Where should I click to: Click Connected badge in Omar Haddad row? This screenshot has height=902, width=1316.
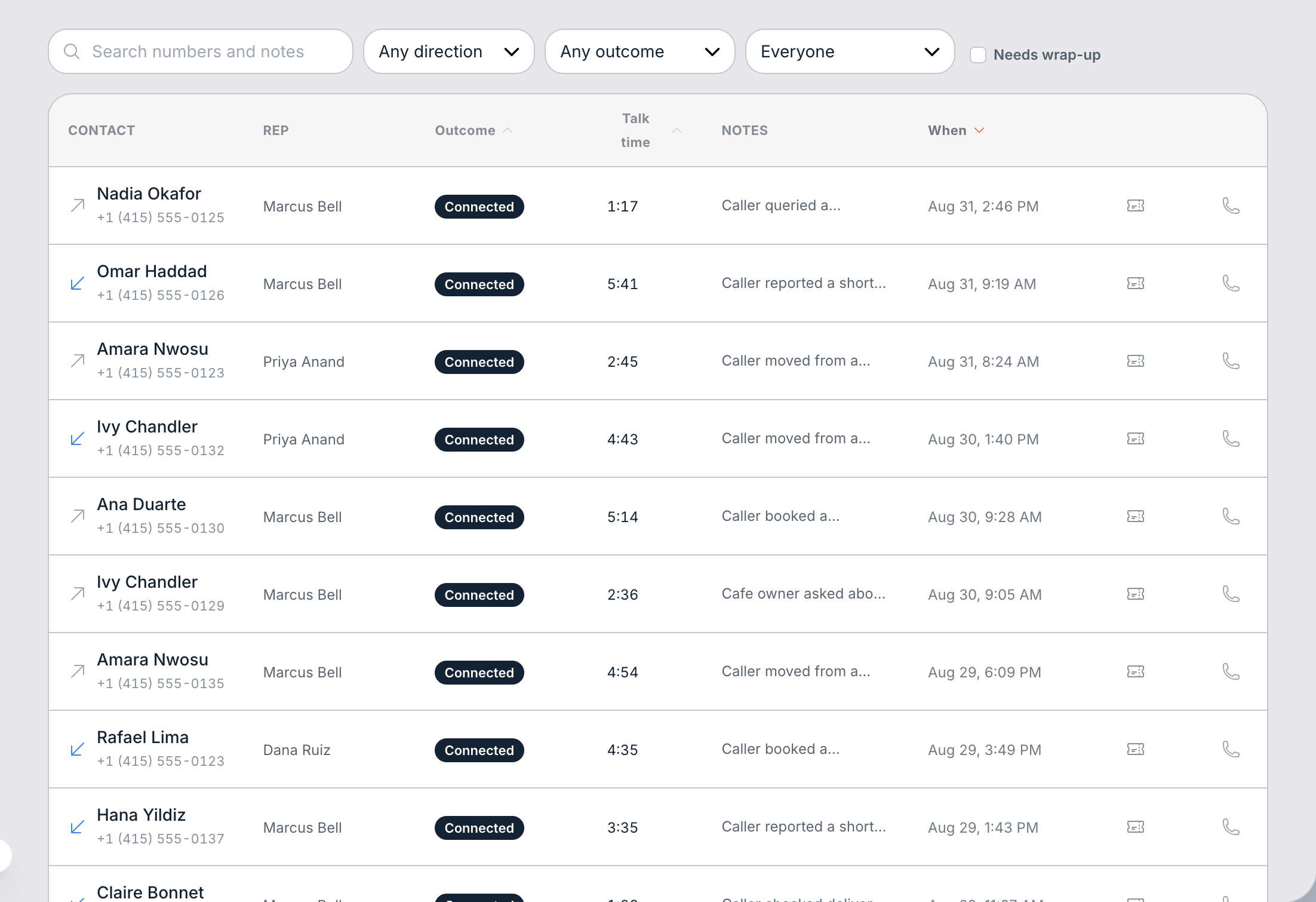479,284
